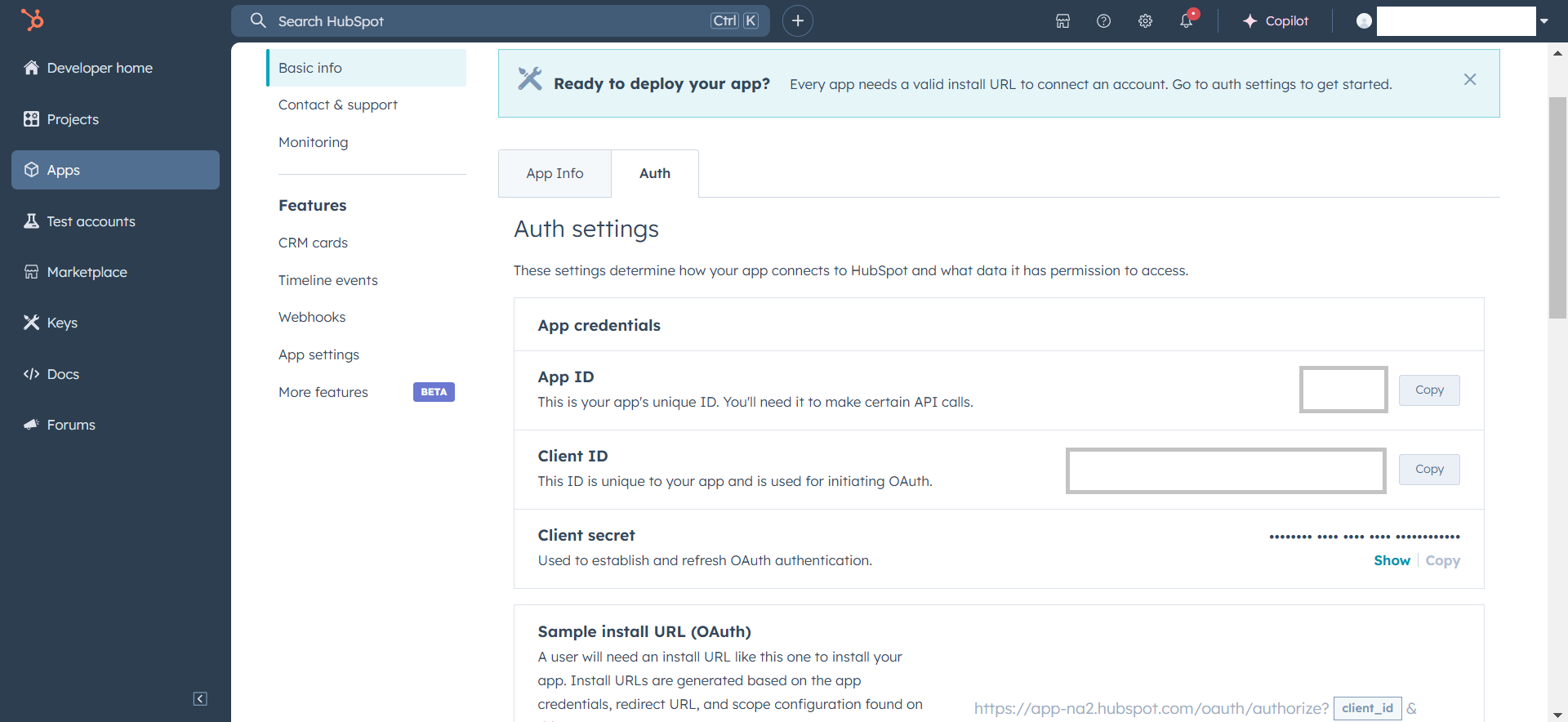Click the masked client secret dots

(1365, 537)
